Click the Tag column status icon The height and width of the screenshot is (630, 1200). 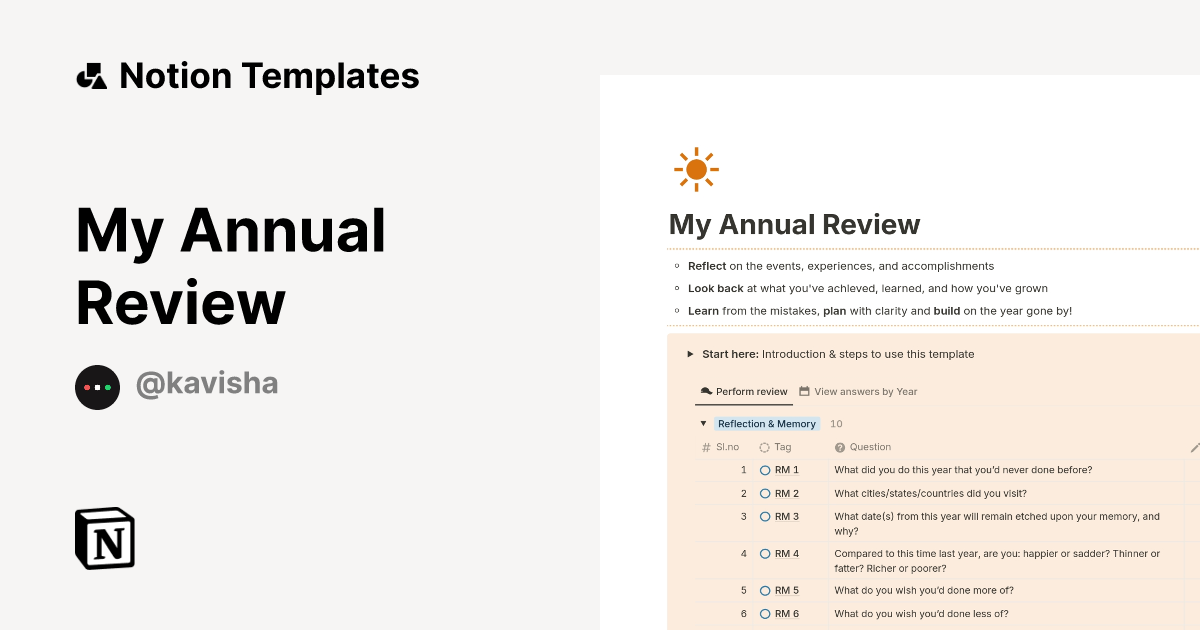coord(765,447)
